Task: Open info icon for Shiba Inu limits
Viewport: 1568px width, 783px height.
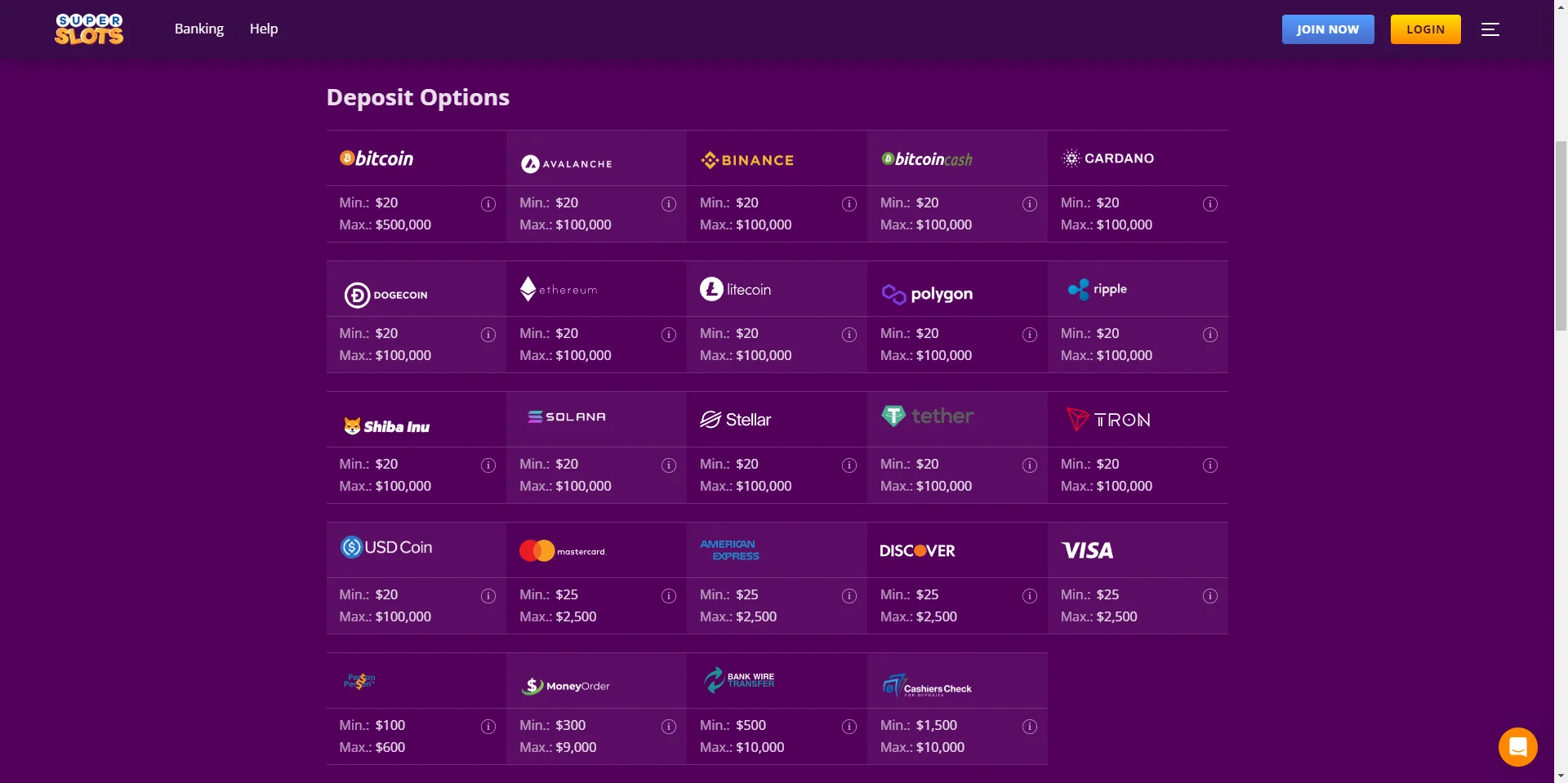Action: 488,465
